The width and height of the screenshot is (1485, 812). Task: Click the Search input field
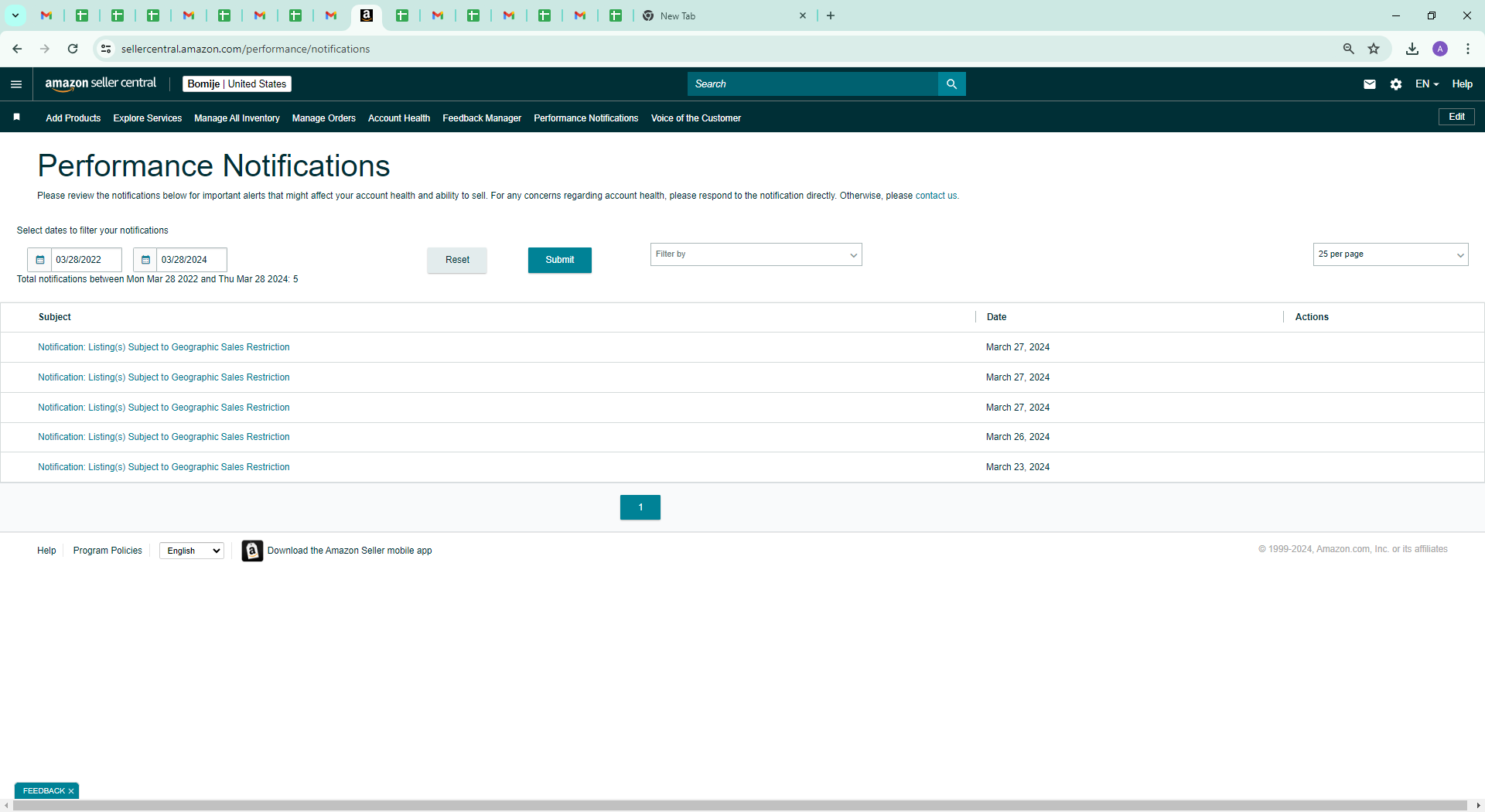(x=812, y=84)
